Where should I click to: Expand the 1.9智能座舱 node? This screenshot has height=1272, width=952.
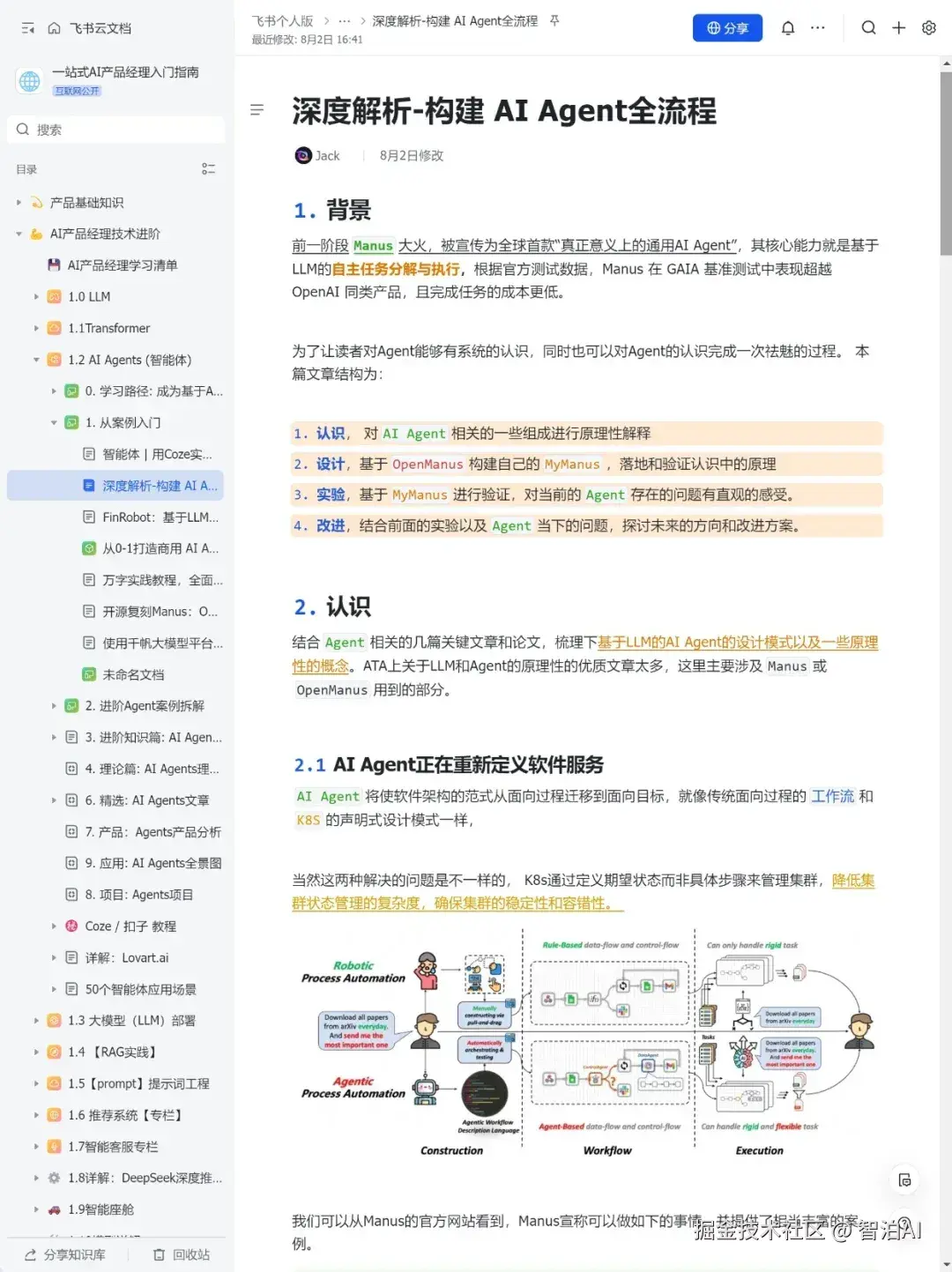pos(36,1209)
